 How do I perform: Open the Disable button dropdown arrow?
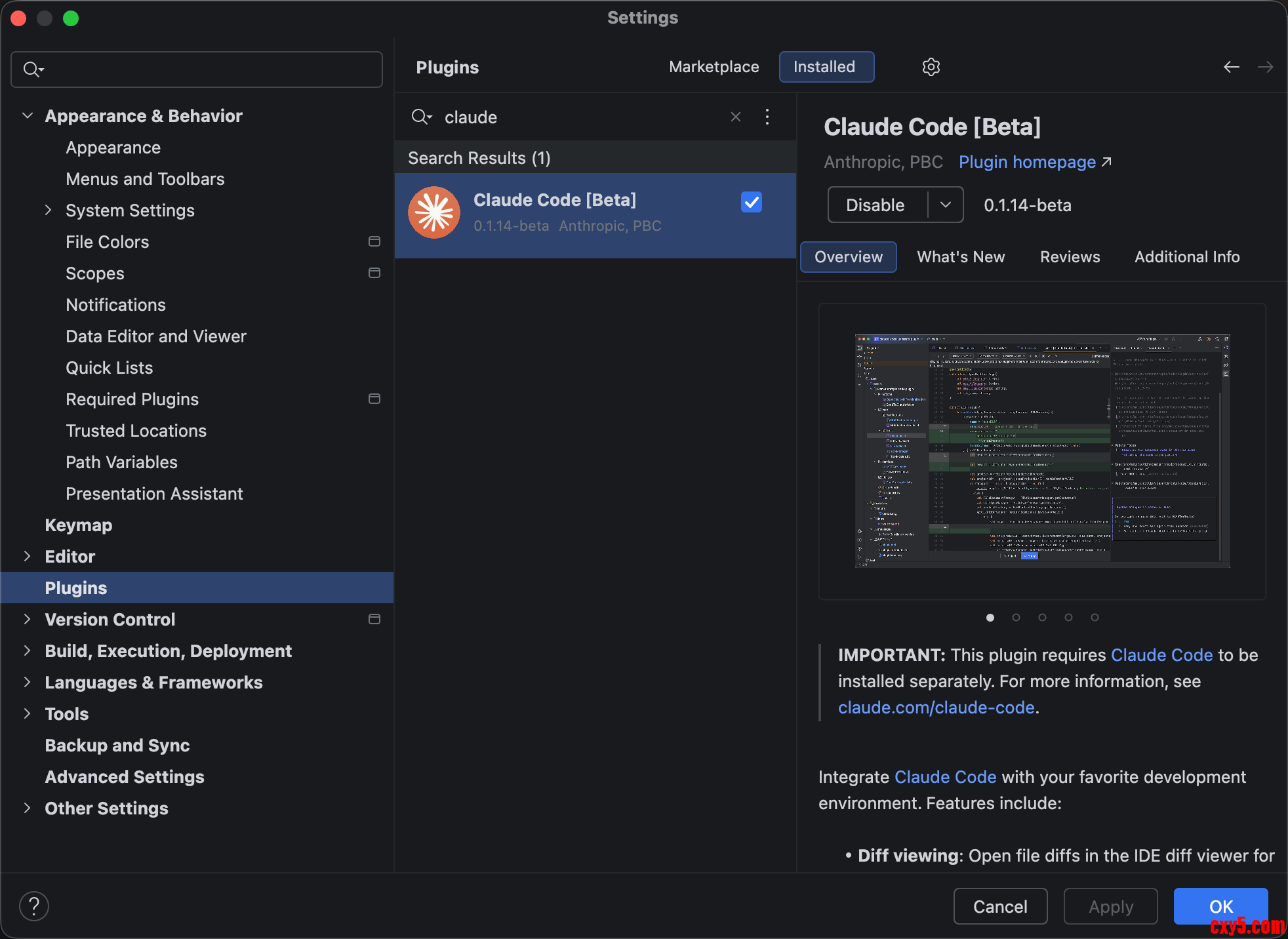(945, 205)
